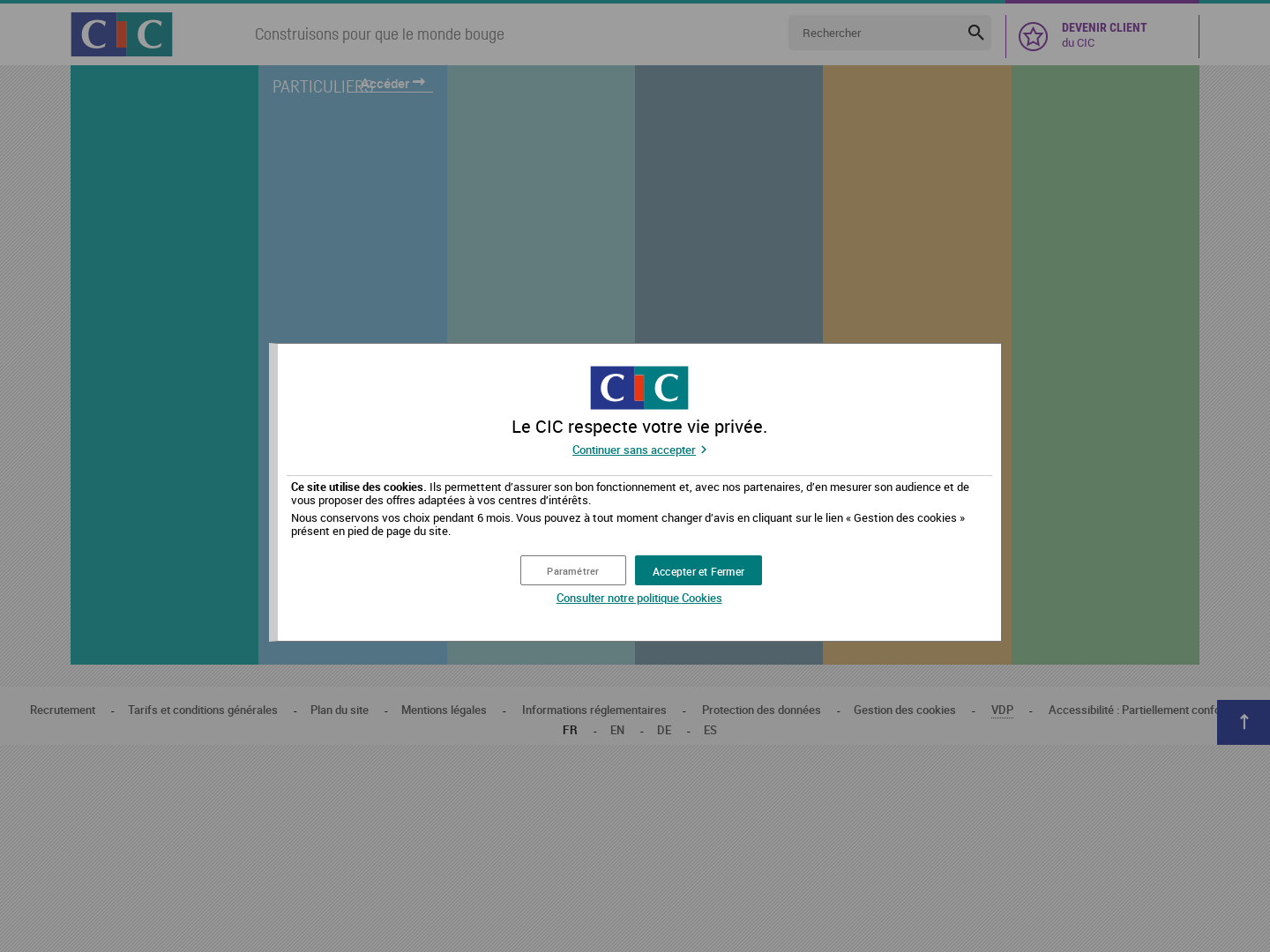Open Recrutement footer link
Viewport: 1270px width, 952px height.
tap(63, 710)
